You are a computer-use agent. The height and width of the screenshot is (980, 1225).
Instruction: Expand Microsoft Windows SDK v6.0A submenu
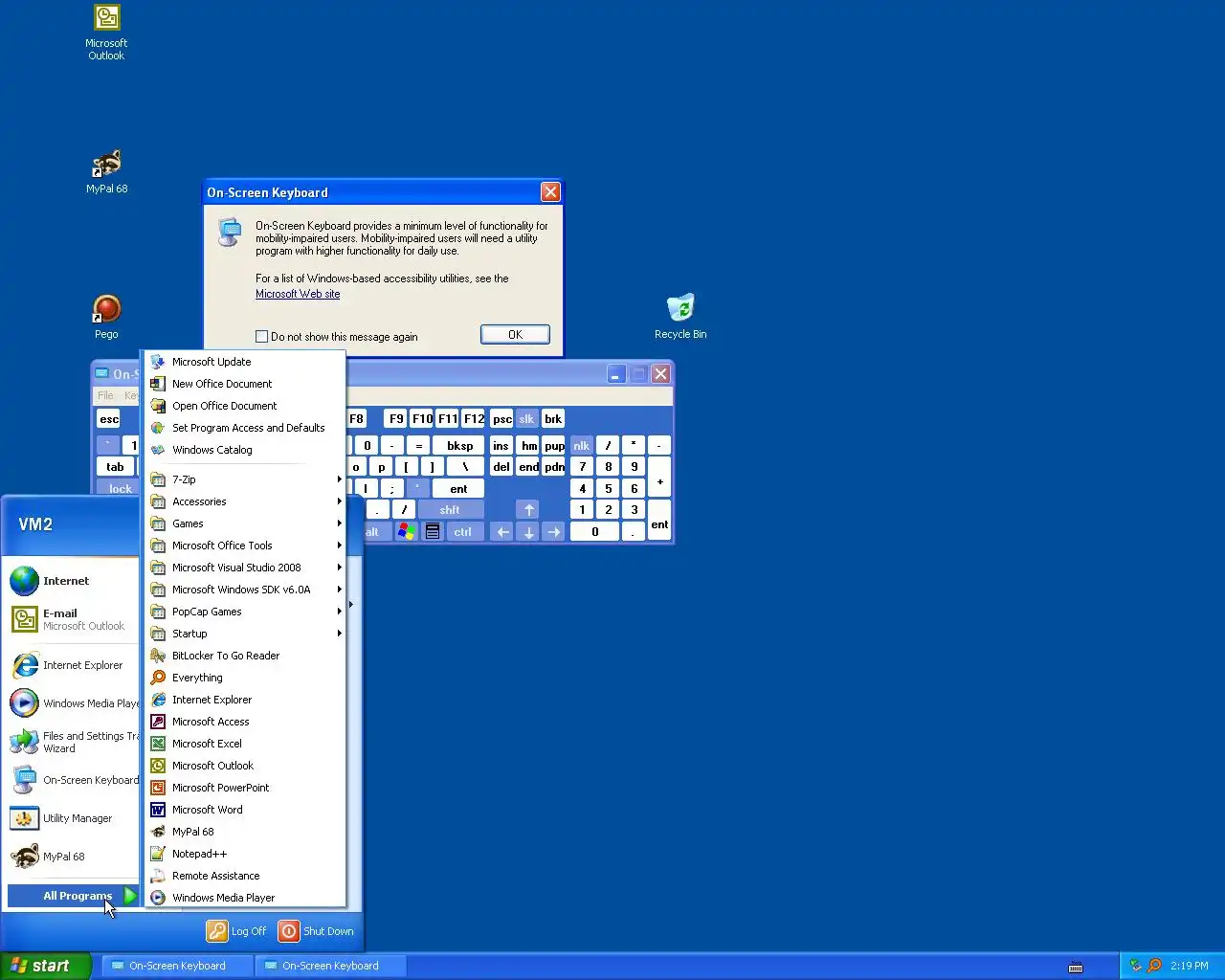(x=245, y=590)
